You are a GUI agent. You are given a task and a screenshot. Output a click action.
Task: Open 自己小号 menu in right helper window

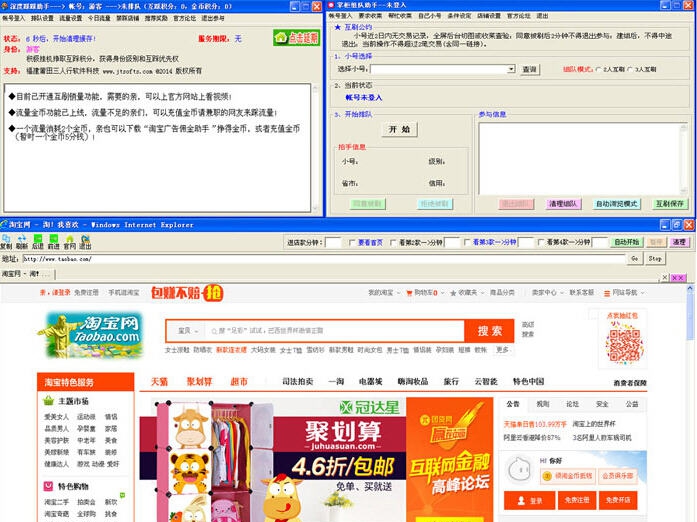[429, 16]
